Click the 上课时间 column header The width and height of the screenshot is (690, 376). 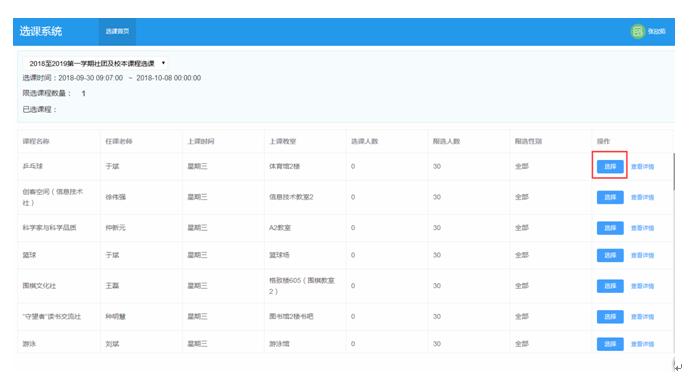[x=201, y=141]
